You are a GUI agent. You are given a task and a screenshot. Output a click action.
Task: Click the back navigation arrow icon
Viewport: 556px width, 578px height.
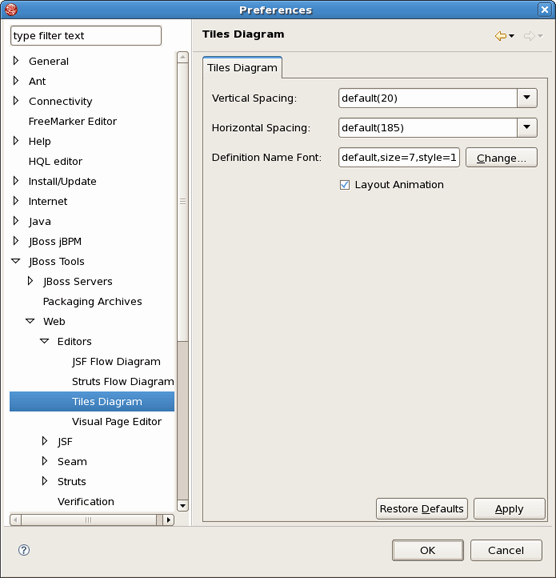point(500,36)
